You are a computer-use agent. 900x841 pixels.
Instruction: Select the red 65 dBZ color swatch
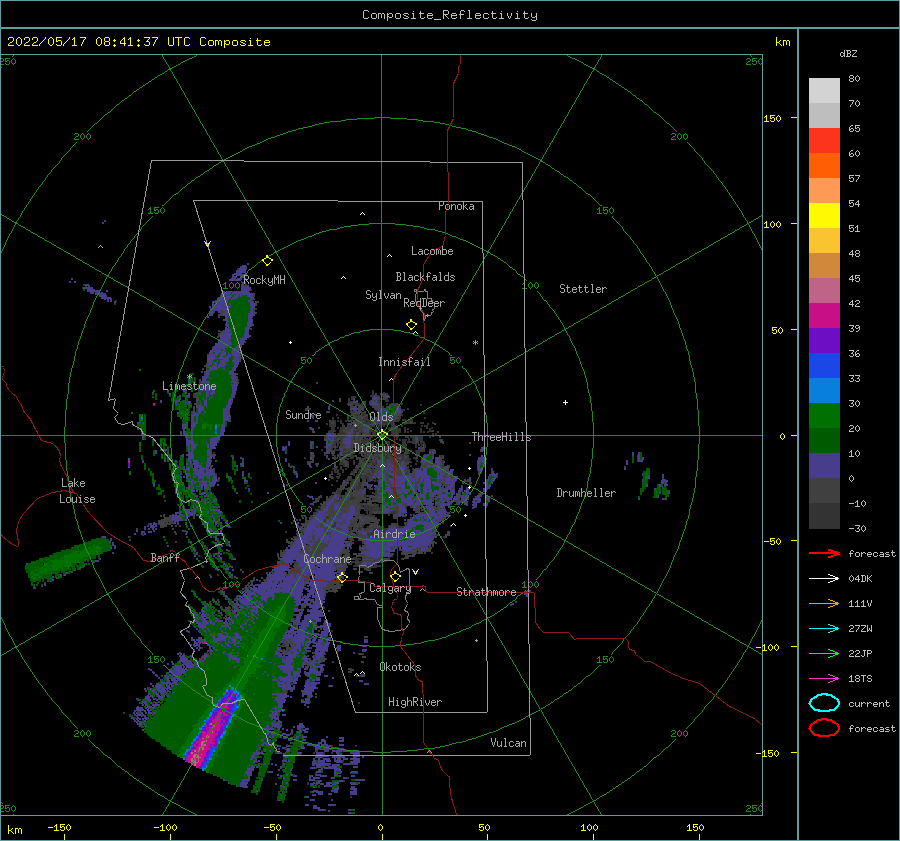pyautogui.click(x=824, y=141)
